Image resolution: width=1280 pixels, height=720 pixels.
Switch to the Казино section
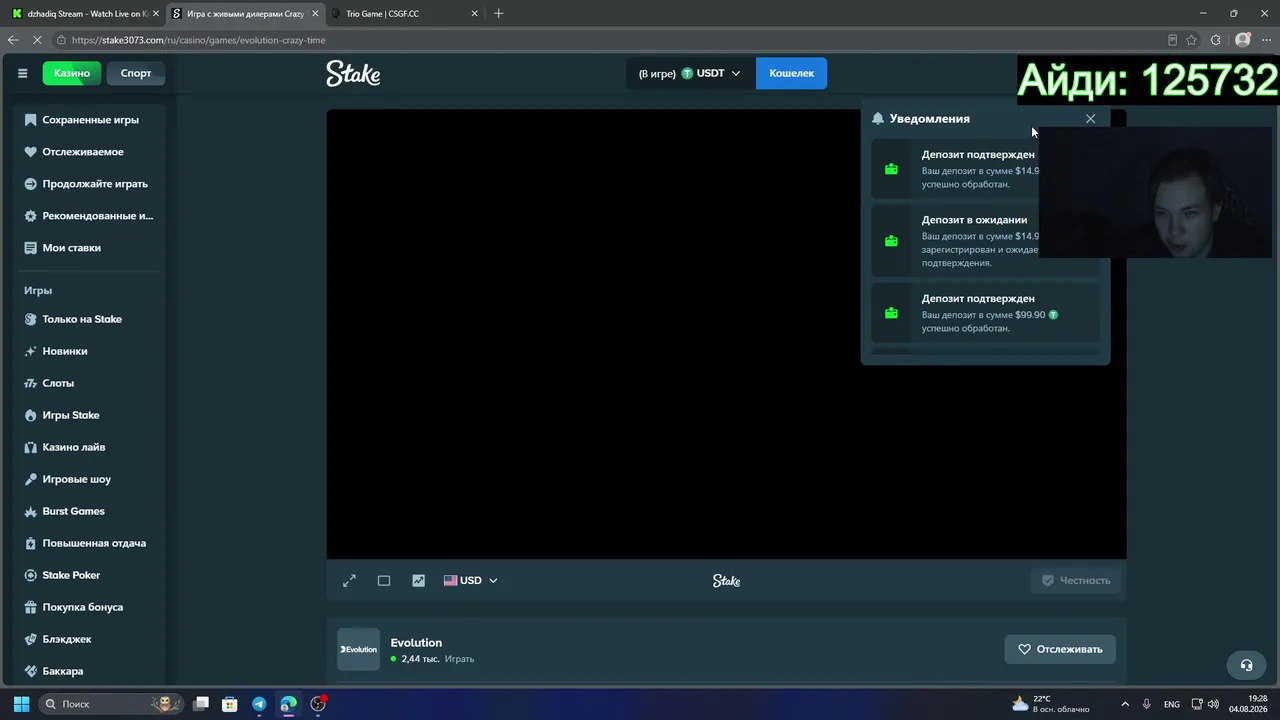72,73
